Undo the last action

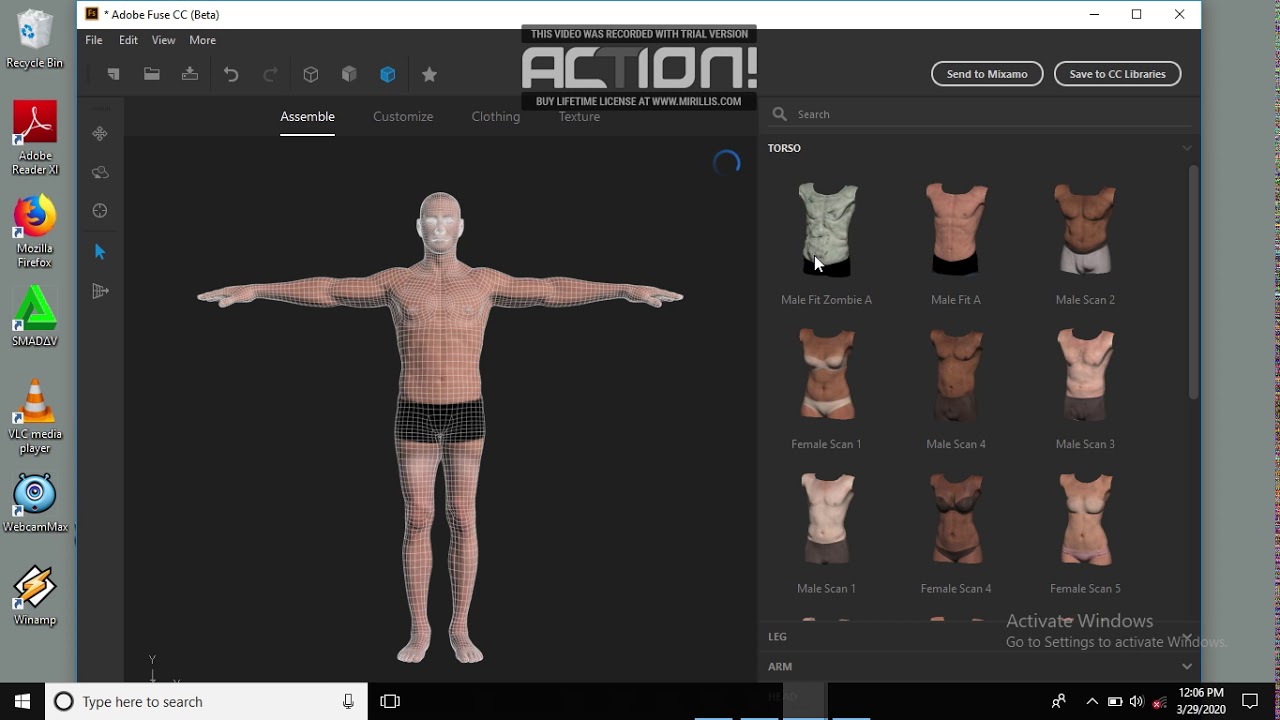[231, 74]
